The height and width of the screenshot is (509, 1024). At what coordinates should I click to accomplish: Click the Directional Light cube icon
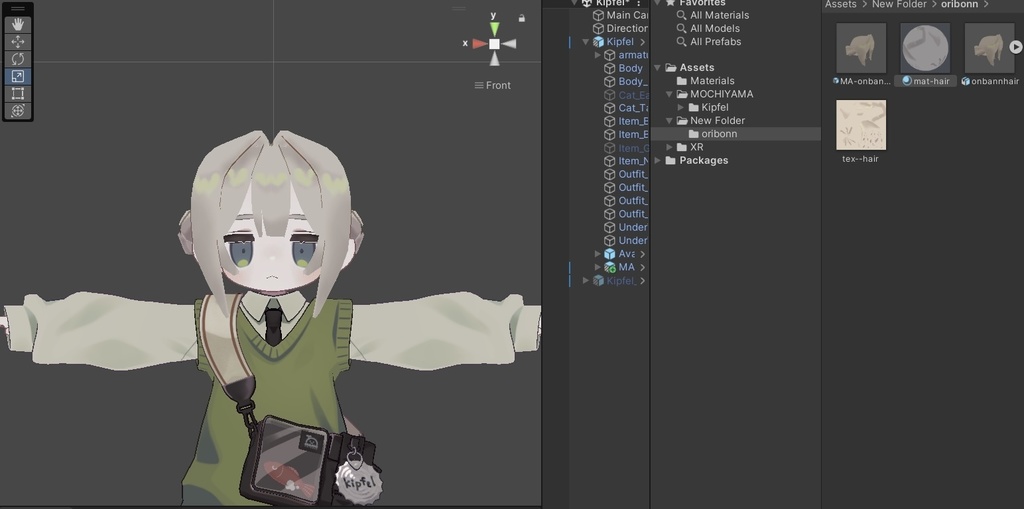pos(598,28)
